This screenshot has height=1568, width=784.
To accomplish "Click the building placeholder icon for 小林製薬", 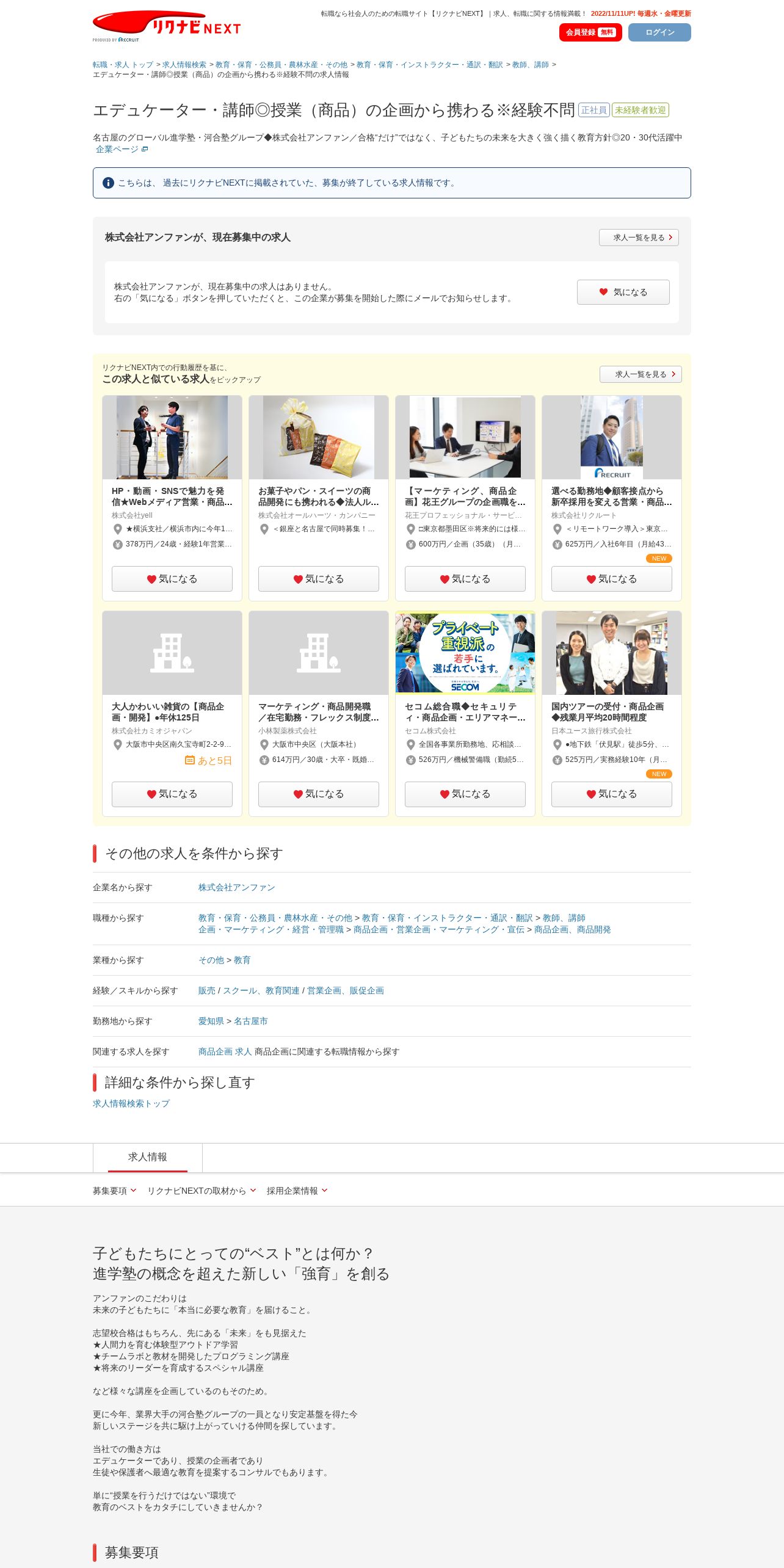I will pyautogui.click(x=319, y=653).
